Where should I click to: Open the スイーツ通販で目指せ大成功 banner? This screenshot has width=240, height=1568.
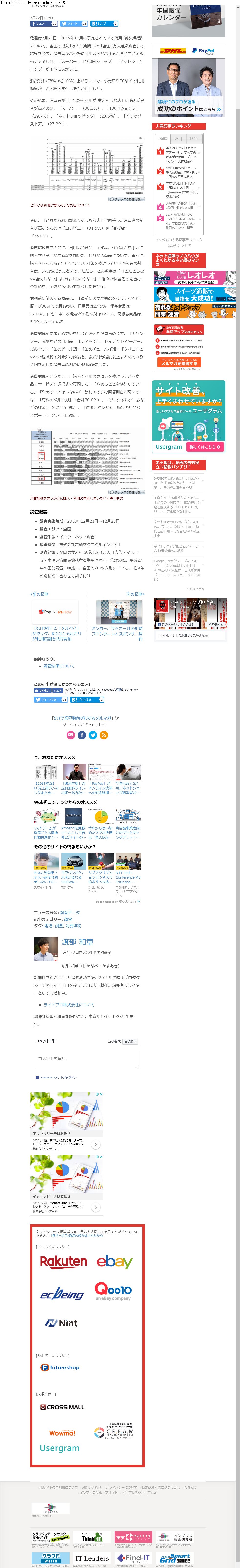[x=194, y=294]
